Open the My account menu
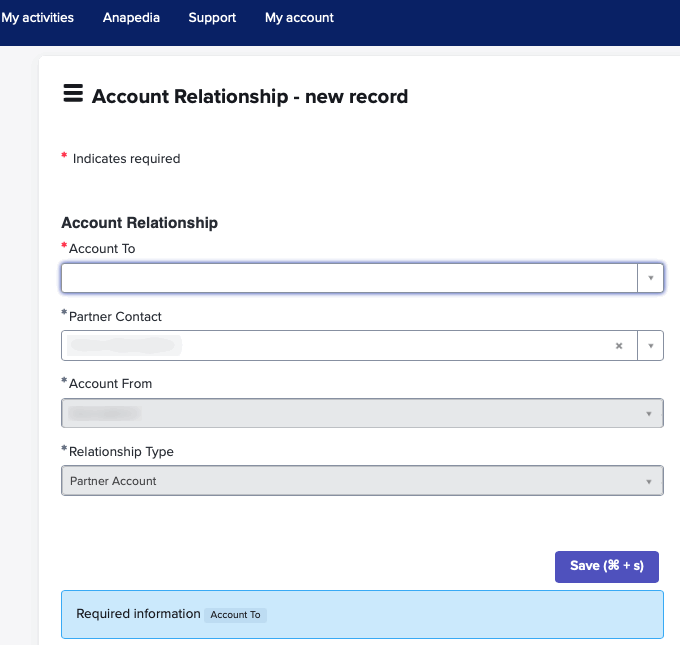Viewport: 680px width, 645px height. [x=299, y=18]
